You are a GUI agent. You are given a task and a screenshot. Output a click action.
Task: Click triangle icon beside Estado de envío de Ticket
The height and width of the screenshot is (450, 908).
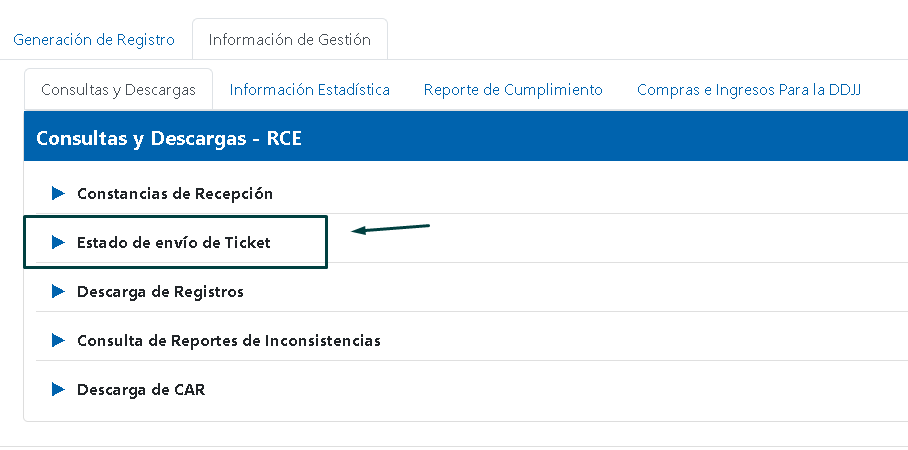click(58, 242)
